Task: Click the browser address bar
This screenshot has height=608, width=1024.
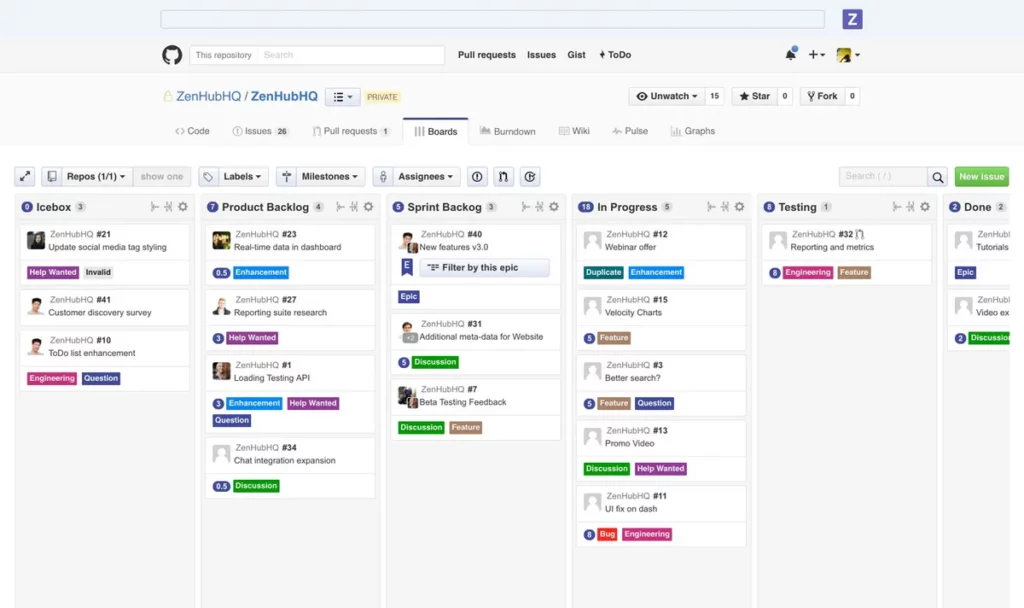Action: click(x=492, y=19)
